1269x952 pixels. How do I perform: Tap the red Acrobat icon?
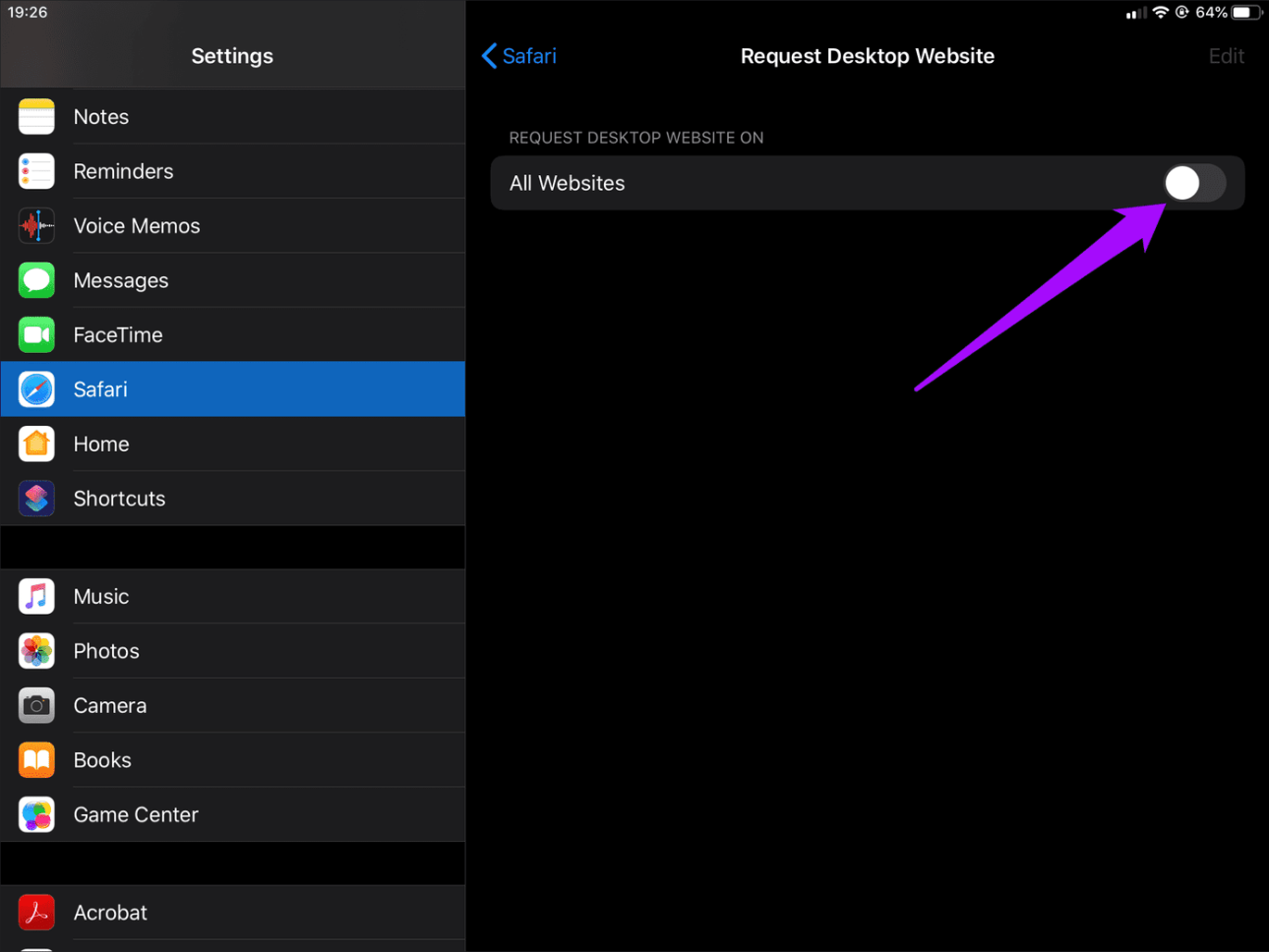(36, 913)
